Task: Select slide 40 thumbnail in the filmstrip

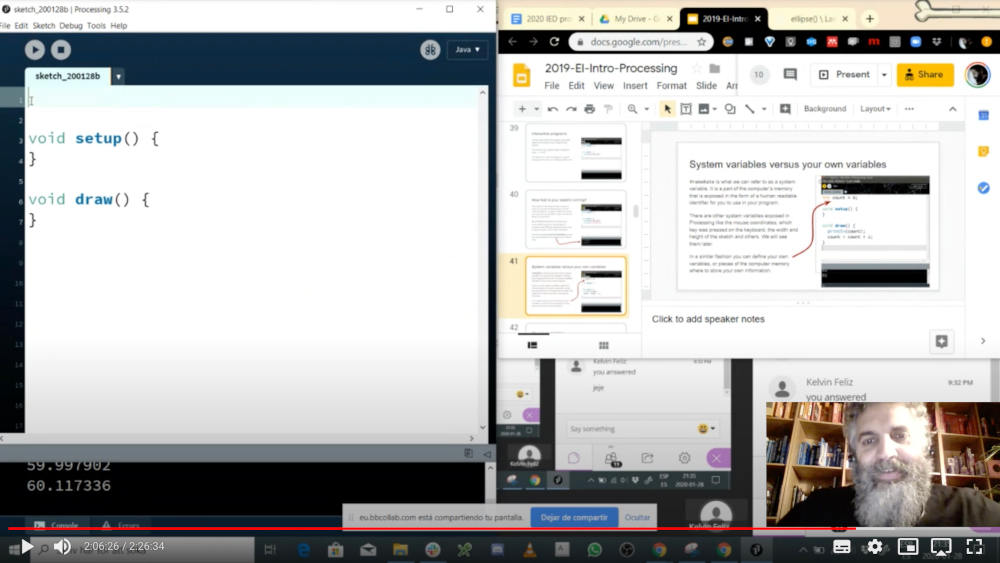Action: tap(575, 219)
